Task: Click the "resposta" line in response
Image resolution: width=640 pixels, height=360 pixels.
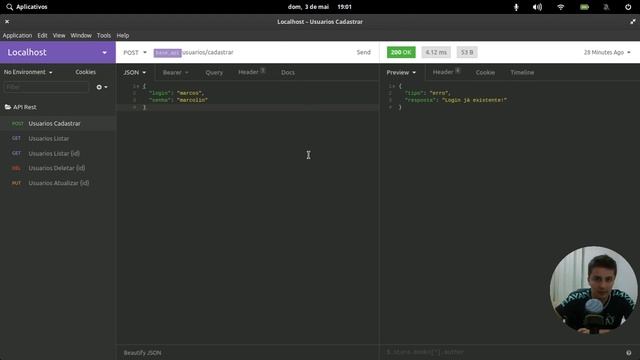Action: (456, 100)
